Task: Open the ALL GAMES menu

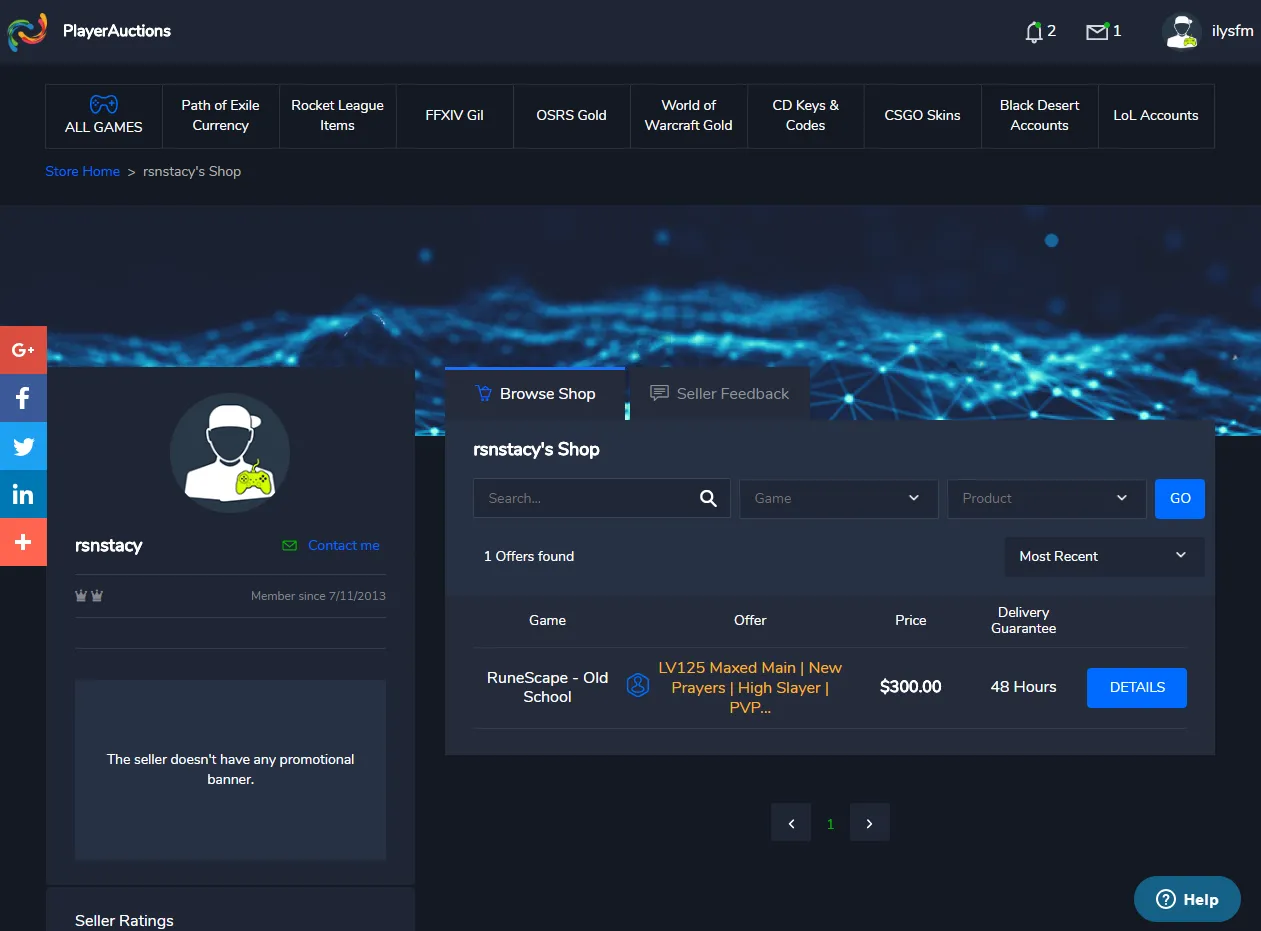Action: click(104, 116)
